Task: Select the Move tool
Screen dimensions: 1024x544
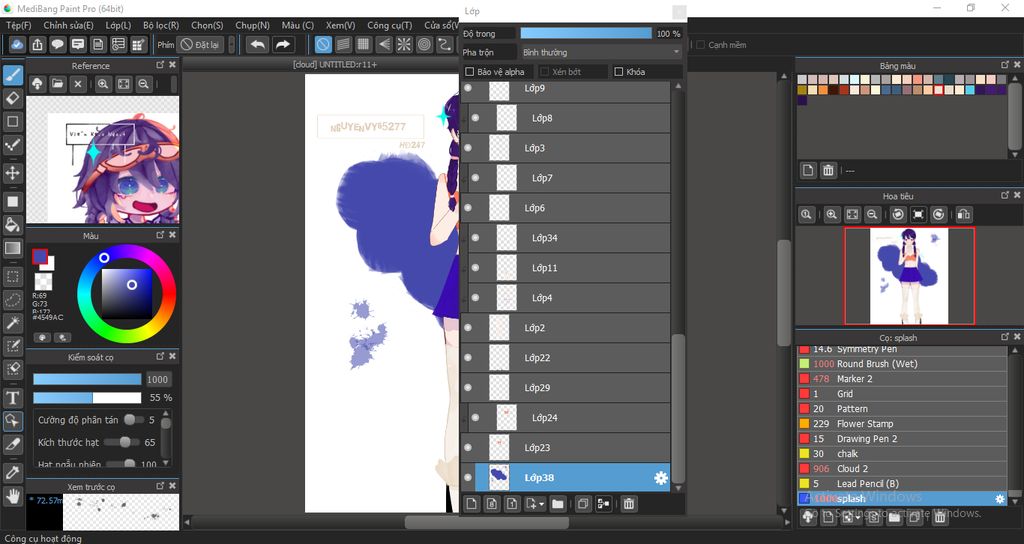Action: pyautogui.click(x=12, y=173)
